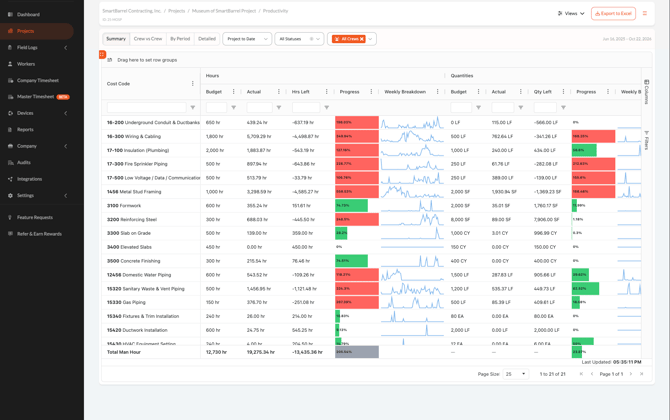The width and height of the screenshot is (670, 420).
Task: Open filter icon for Hrs Left
Action: (326, 108)
